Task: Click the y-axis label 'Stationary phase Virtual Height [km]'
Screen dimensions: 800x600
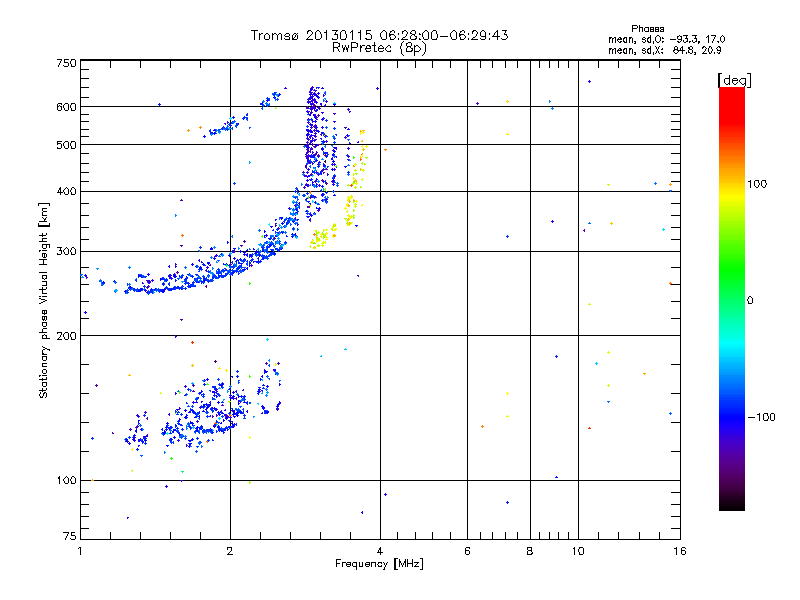Action: (x=43, y=300)
